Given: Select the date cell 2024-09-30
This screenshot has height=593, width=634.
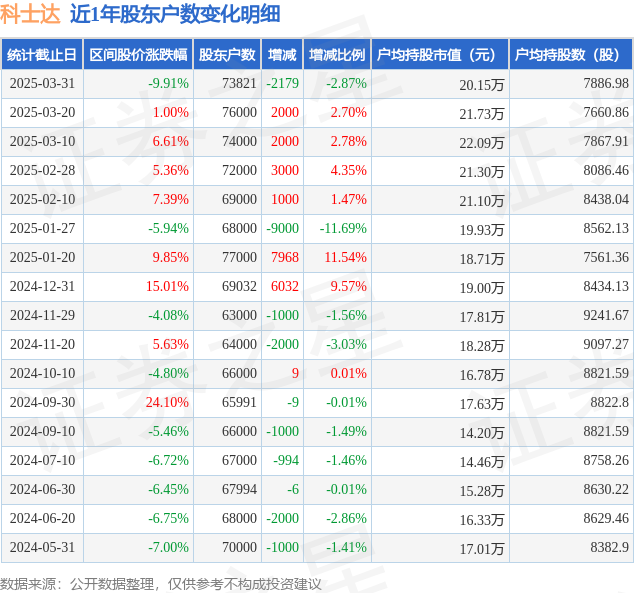Looking at the screenshot, I should [x=42, y=402].
